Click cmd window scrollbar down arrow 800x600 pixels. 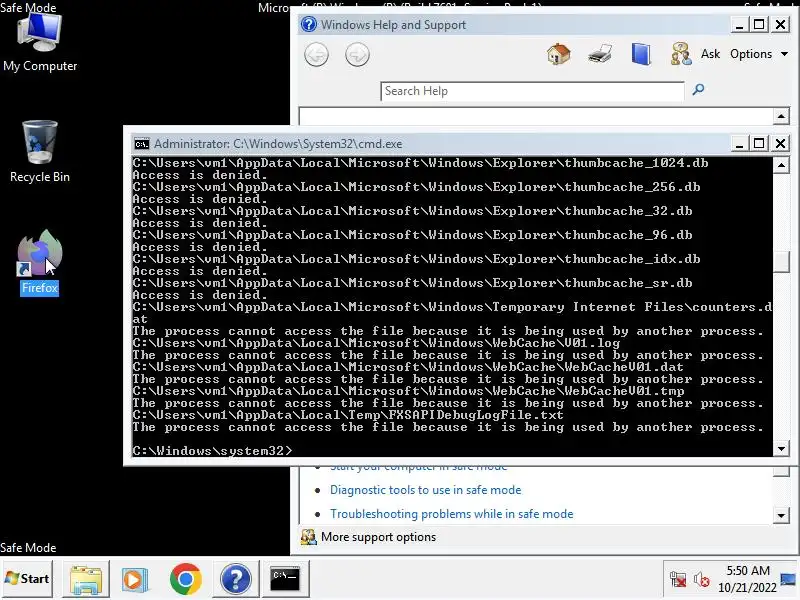781,449
